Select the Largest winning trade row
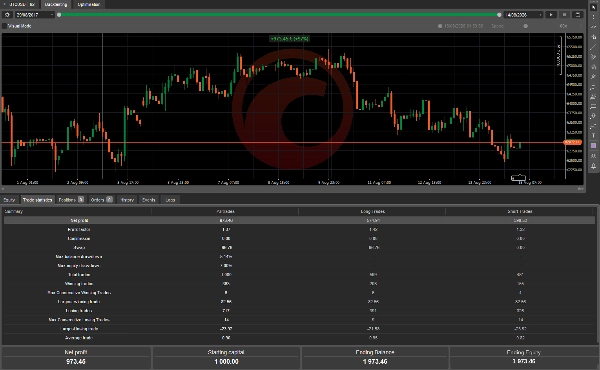The width and height of the screenshot is (600, 370). (299, 302)
